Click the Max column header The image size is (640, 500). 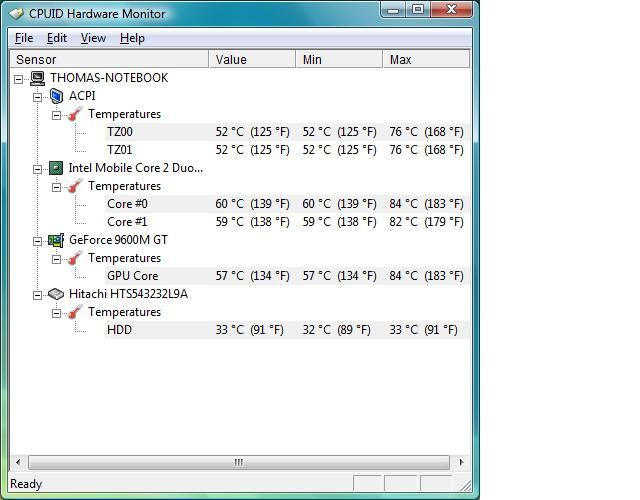click(426, 60)
